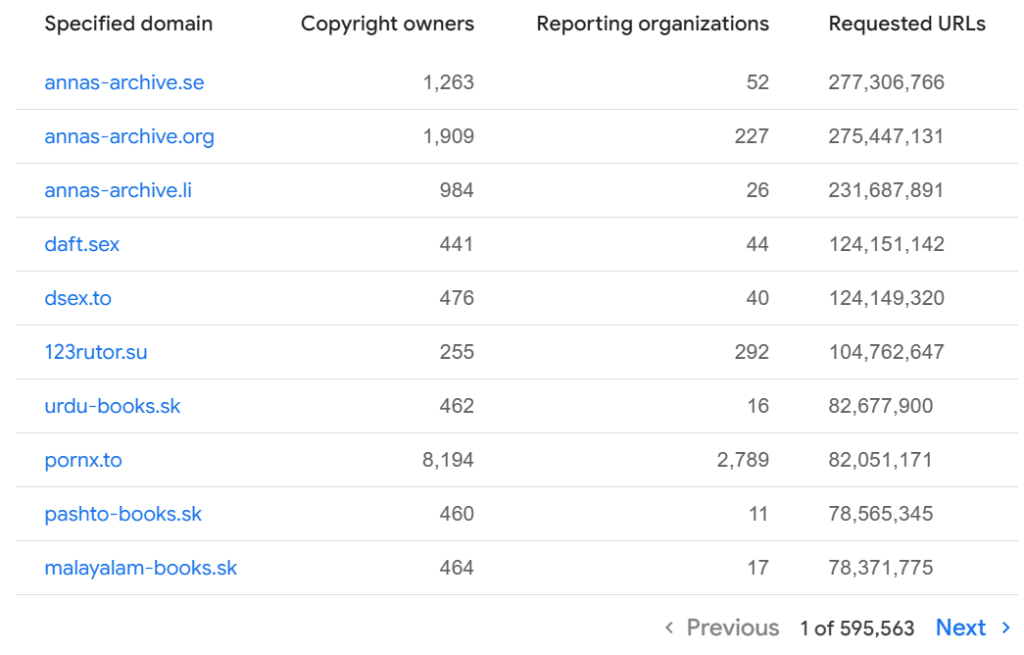
Task: Open the annas-archive.li domain link
Action: (117, 190)
